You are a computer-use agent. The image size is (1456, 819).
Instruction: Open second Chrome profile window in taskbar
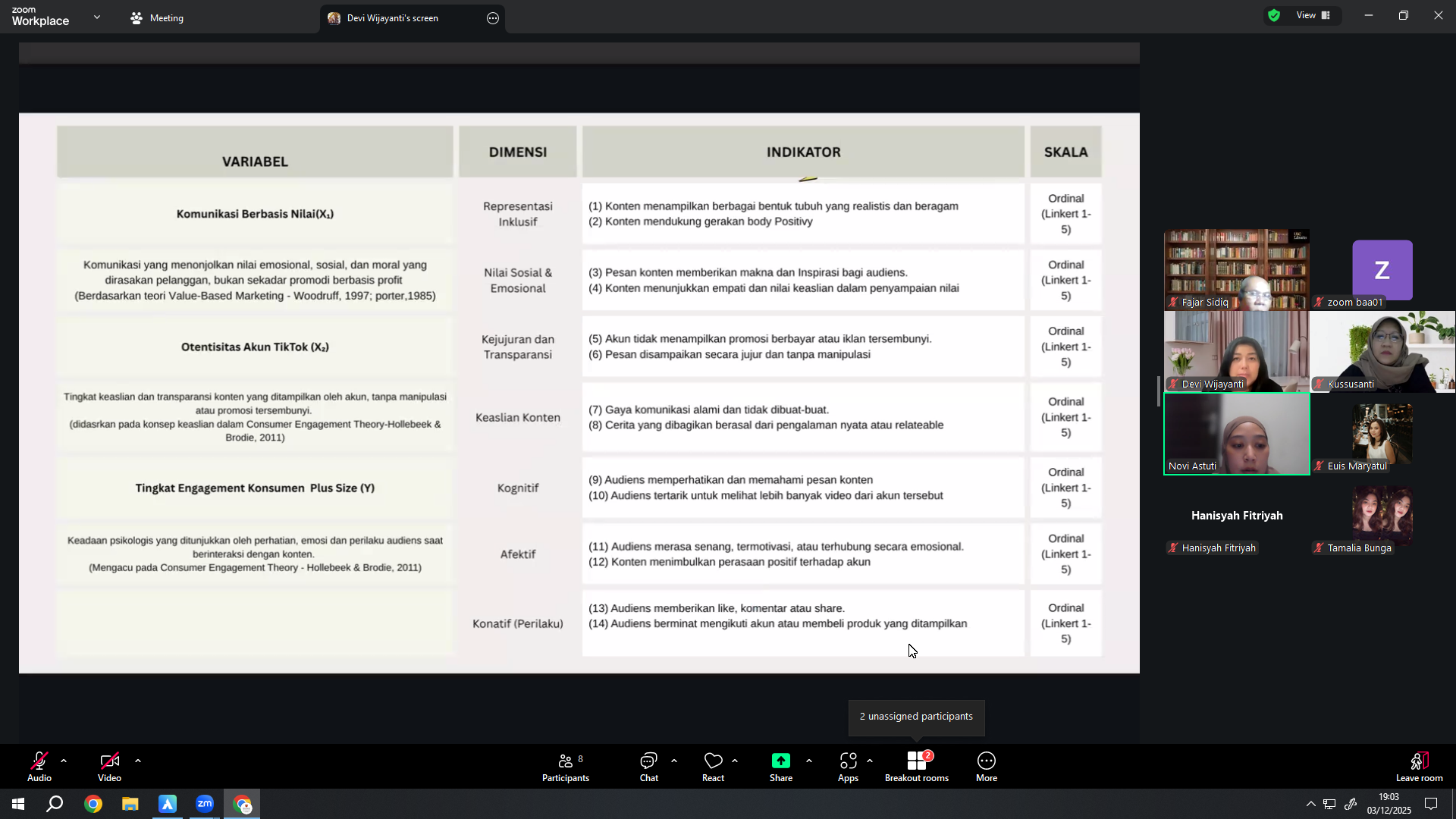(242, 804)
